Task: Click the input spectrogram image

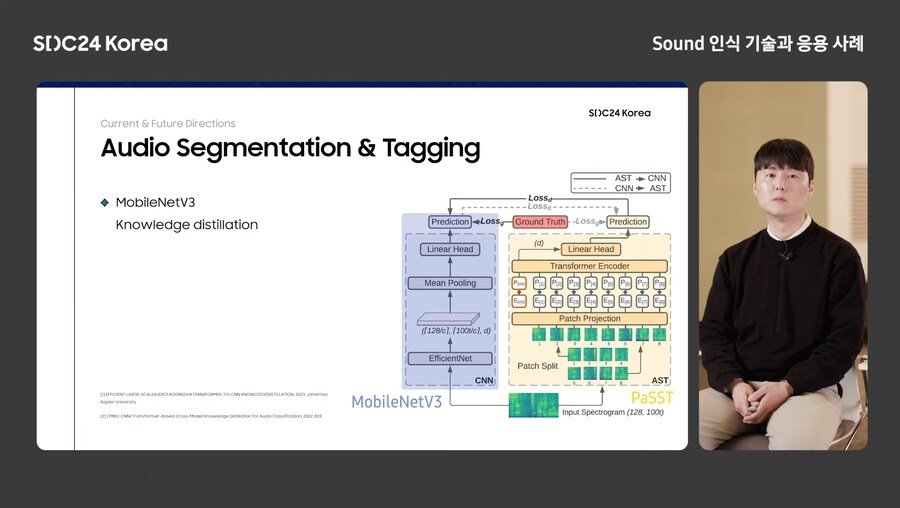Action: [x=533, y=405]
